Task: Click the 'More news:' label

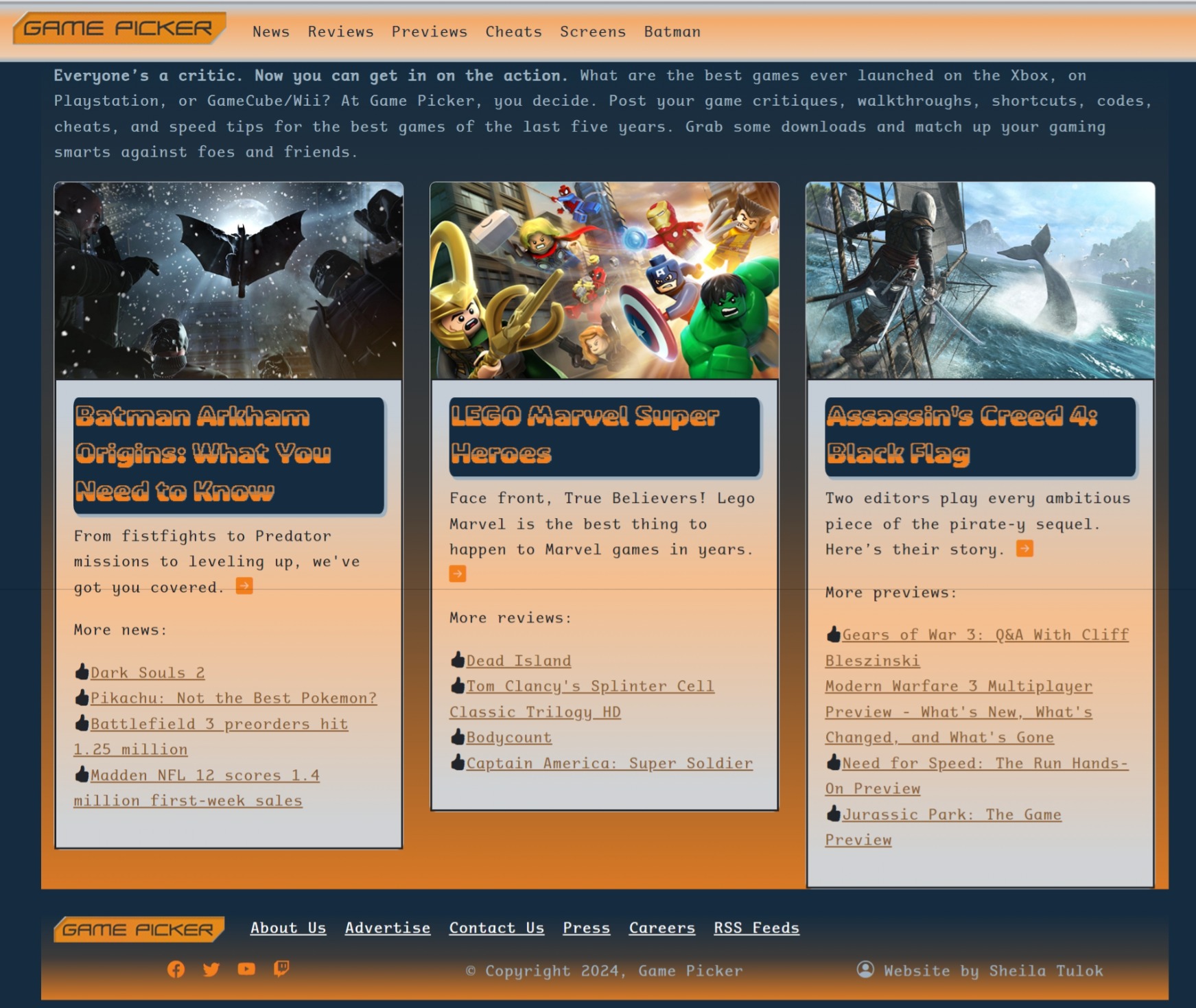Action: [x=121, y=630]
